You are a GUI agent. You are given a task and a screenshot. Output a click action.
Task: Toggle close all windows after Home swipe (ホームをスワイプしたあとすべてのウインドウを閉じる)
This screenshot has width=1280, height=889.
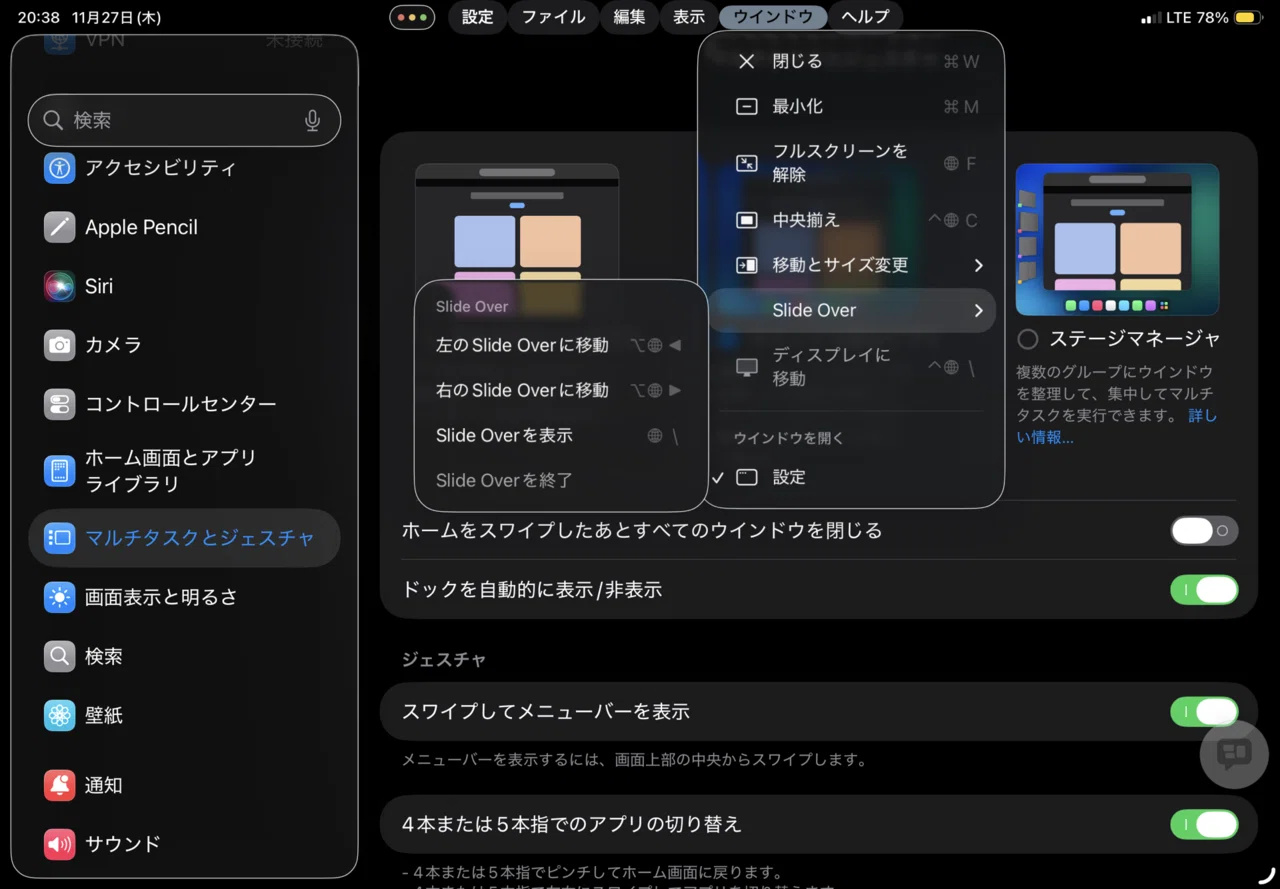[1204, 531]
